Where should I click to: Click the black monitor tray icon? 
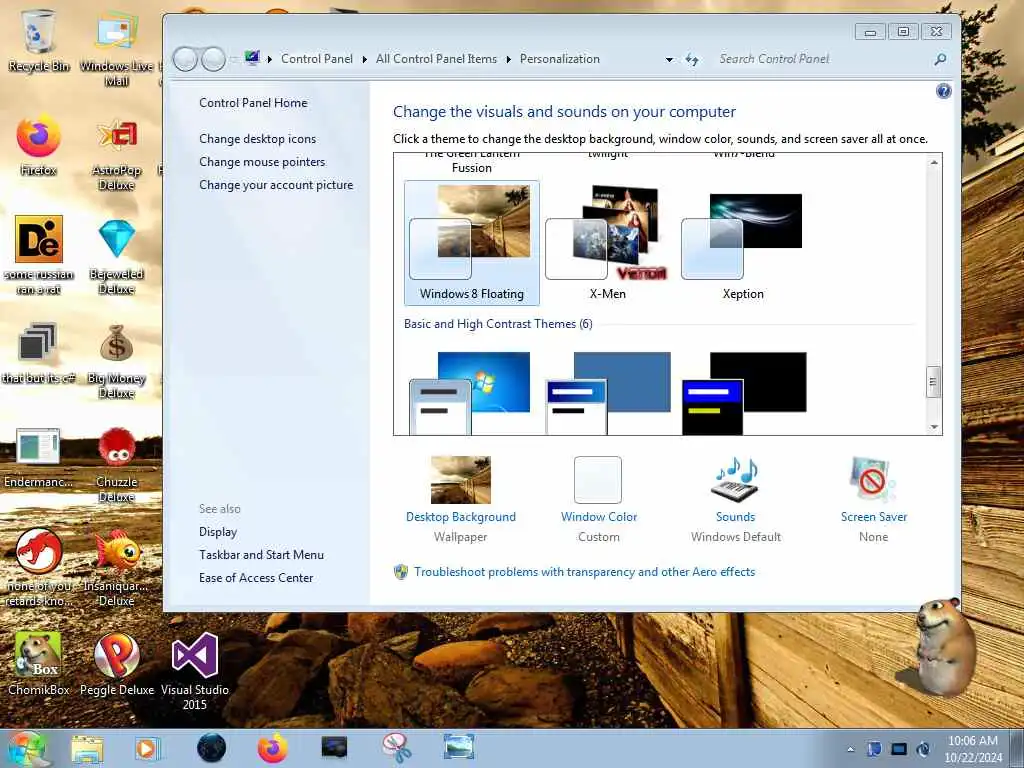point(899,749)
